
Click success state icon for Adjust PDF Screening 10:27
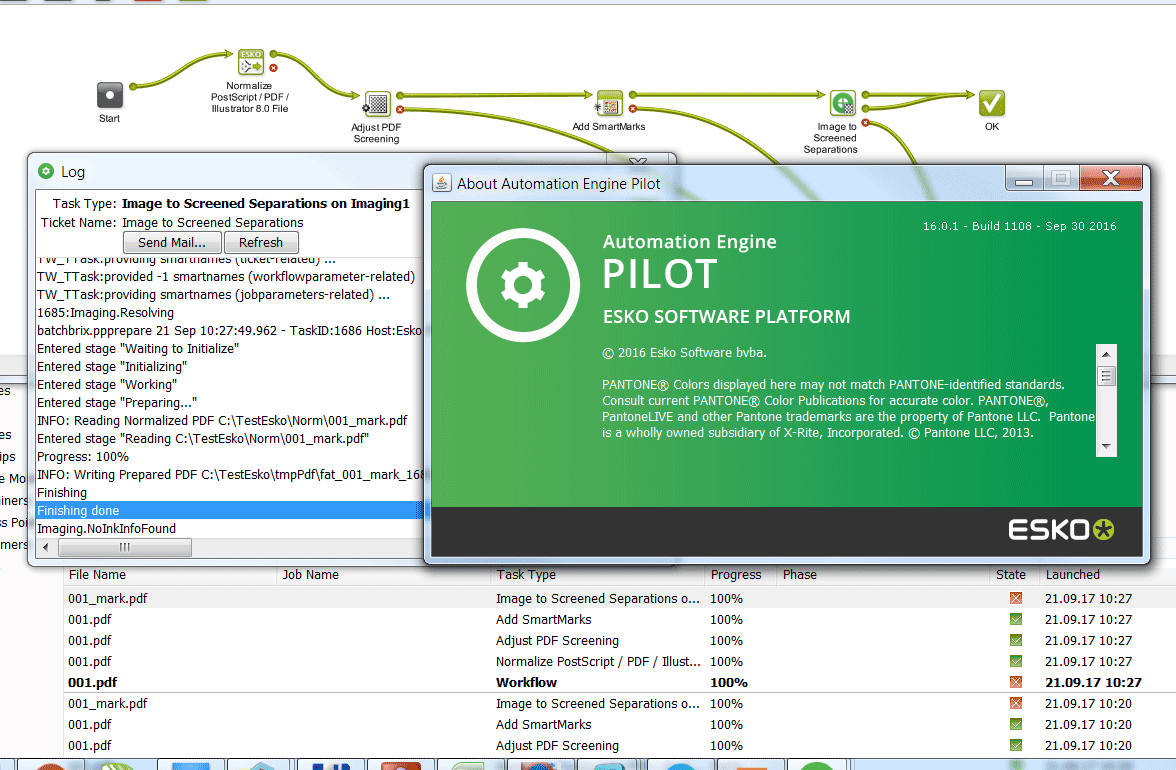click(x=1016, y=640)
